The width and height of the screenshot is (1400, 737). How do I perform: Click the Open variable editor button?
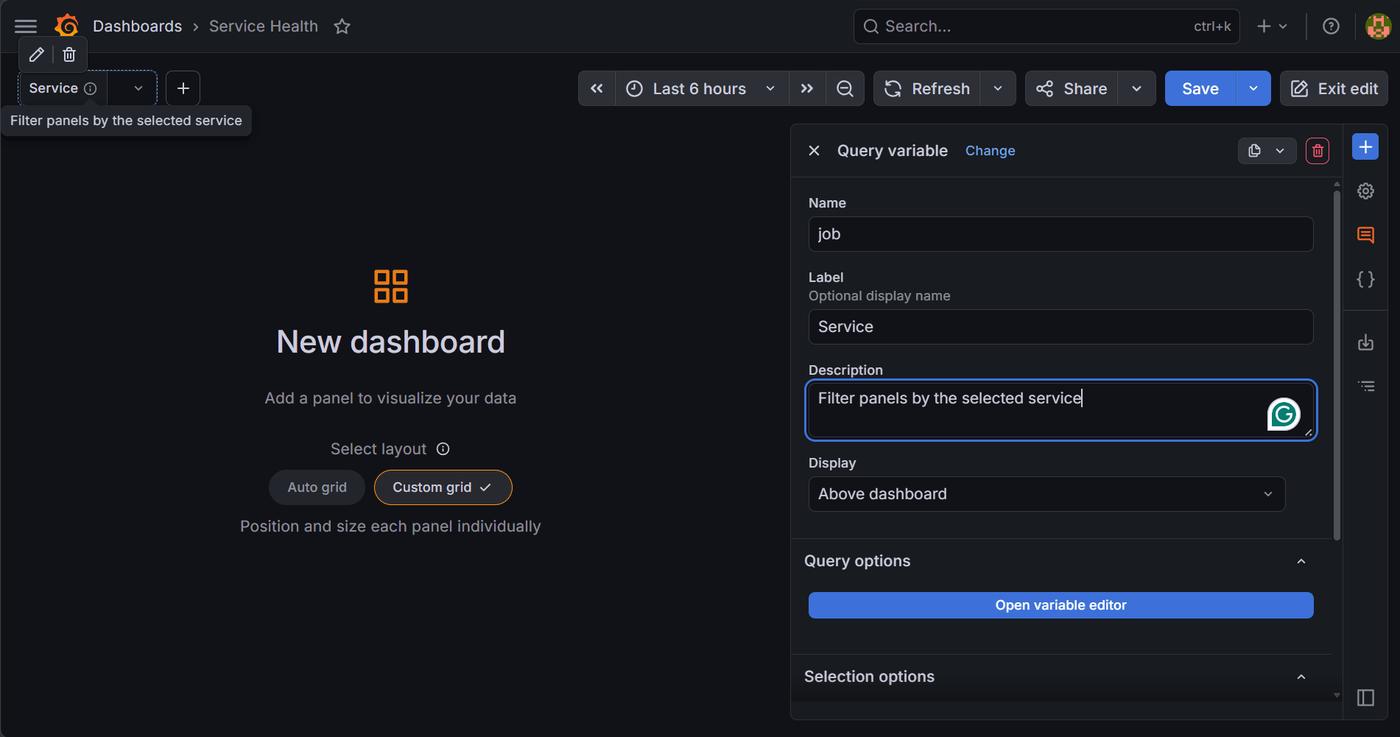point(1060,605)
